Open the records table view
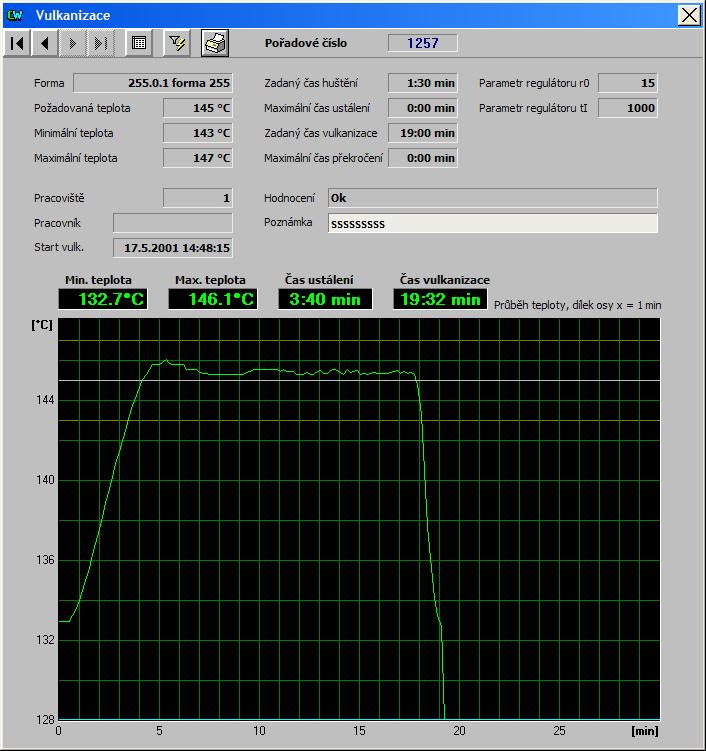The image size is (706, 751). point(139,43)
